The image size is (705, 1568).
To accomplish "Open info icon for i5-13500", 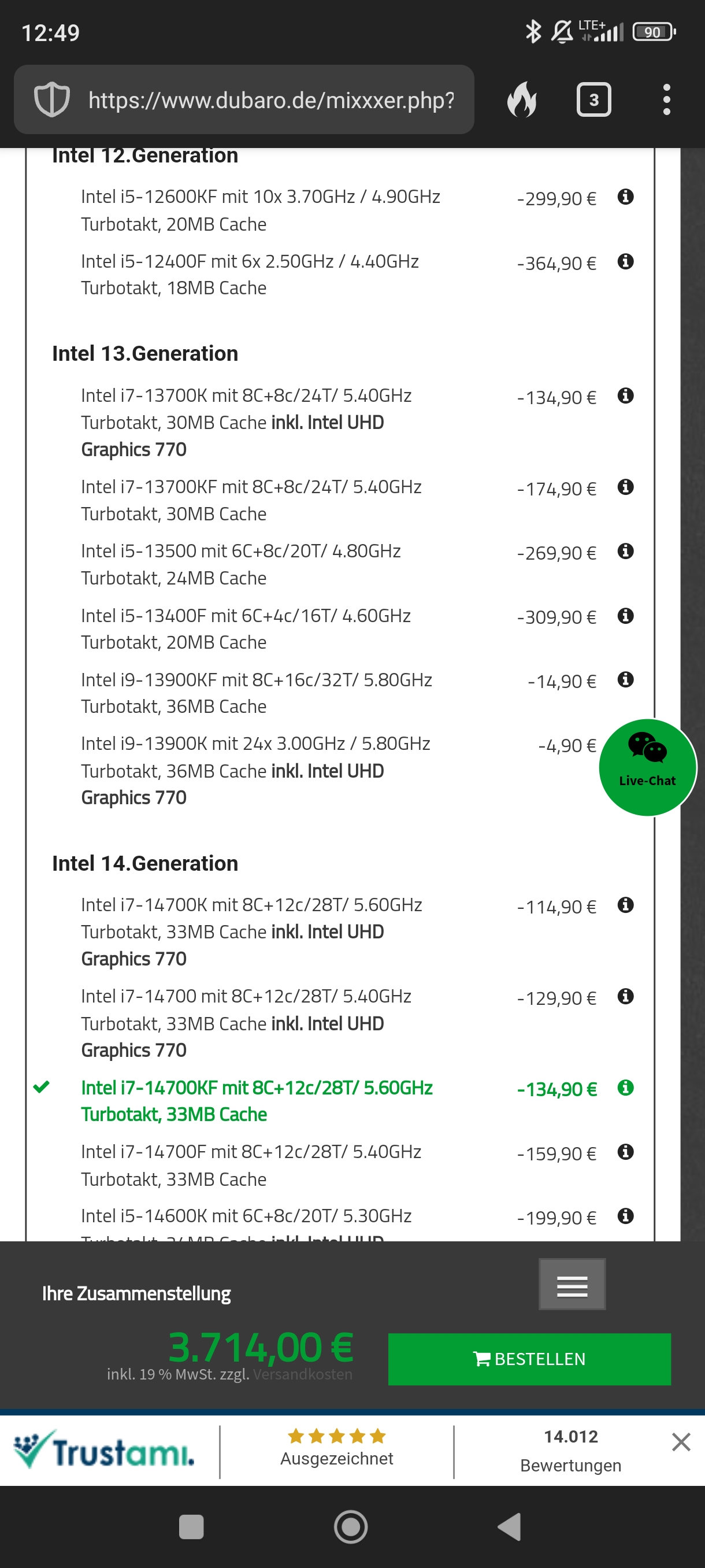I will (x=625, y=551).
